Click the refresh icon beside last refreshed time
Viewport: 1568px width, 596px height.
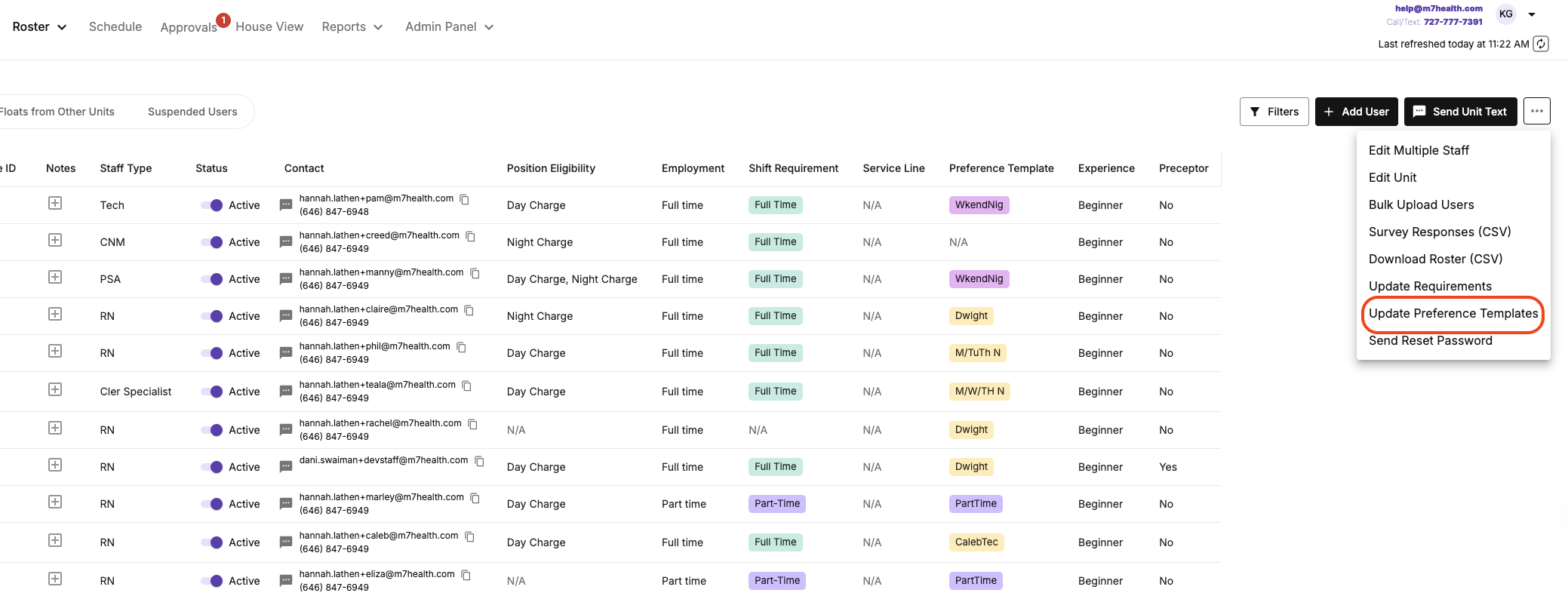click(x=1541, y=44)
